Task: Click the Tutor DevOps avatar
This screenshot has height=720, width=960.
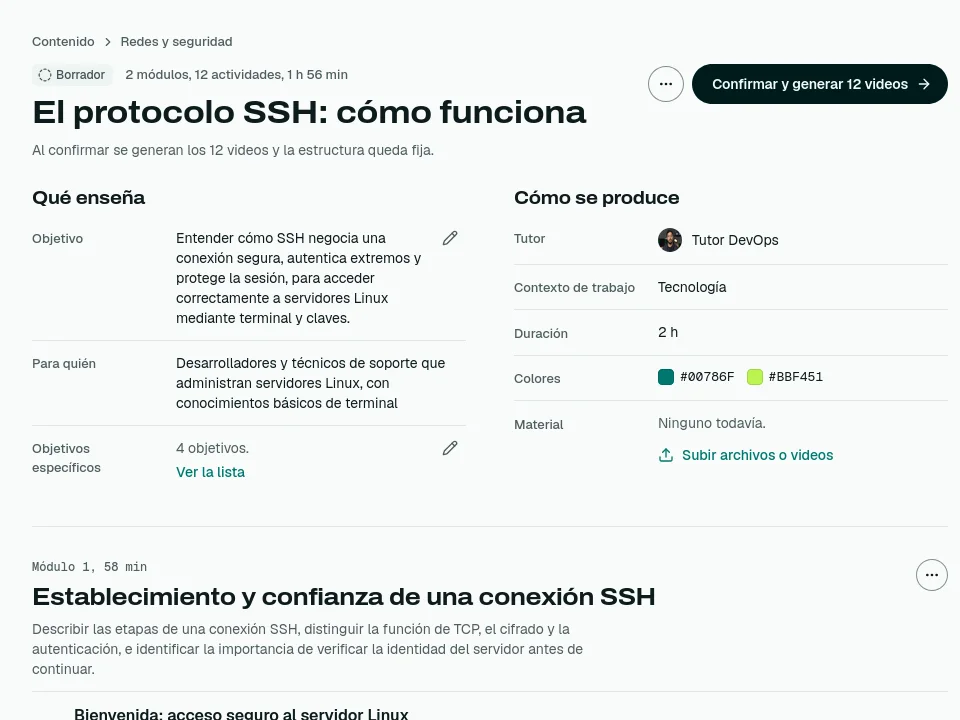Action: click(670, 240)
